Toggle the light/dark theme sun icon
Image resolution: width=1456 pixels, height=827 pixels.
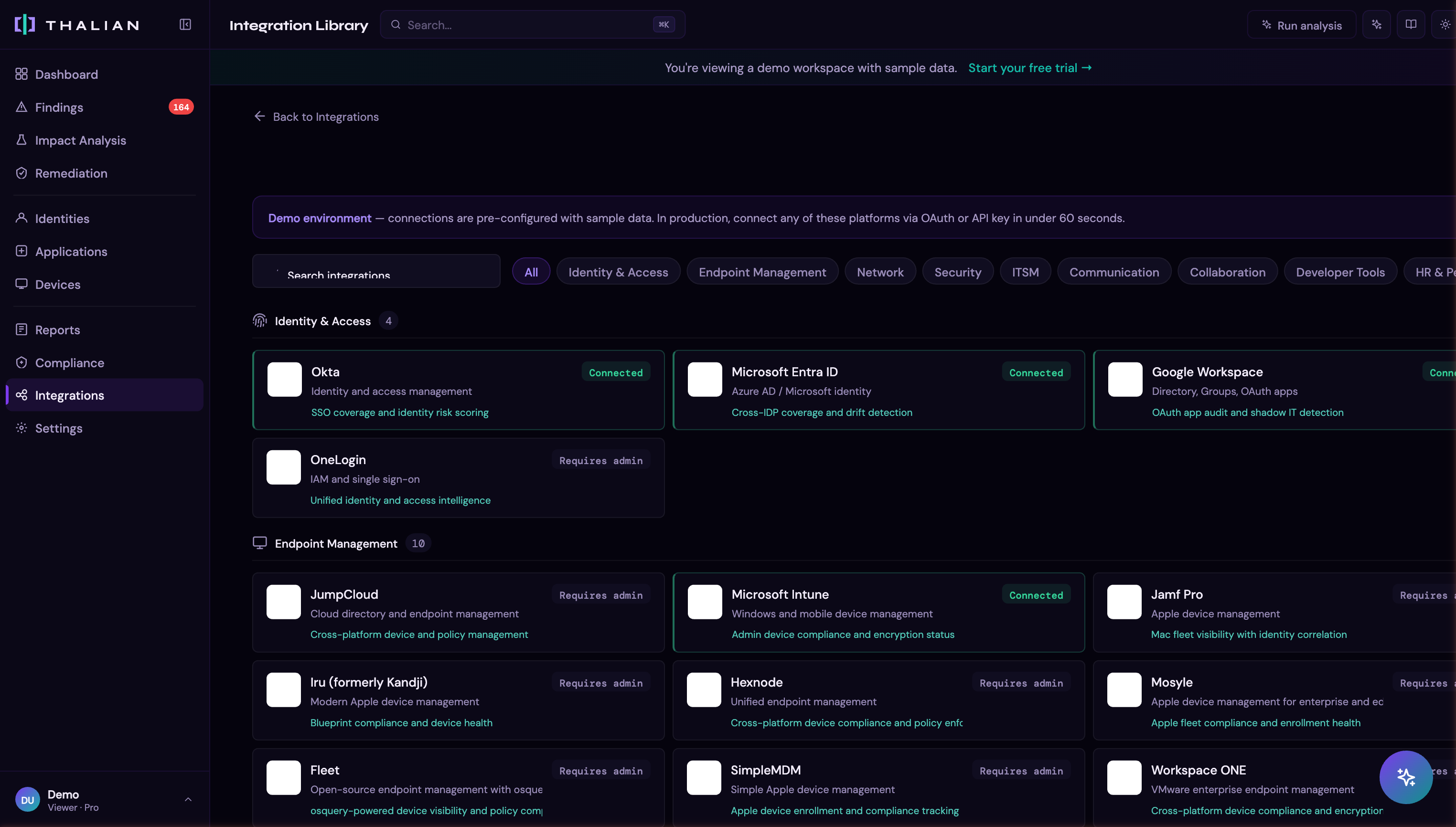tap(1445, 24)
